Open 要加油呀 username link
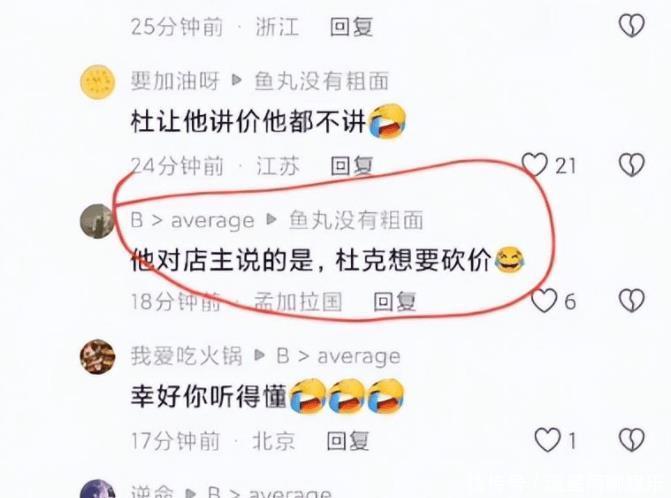 click(175, 81)
